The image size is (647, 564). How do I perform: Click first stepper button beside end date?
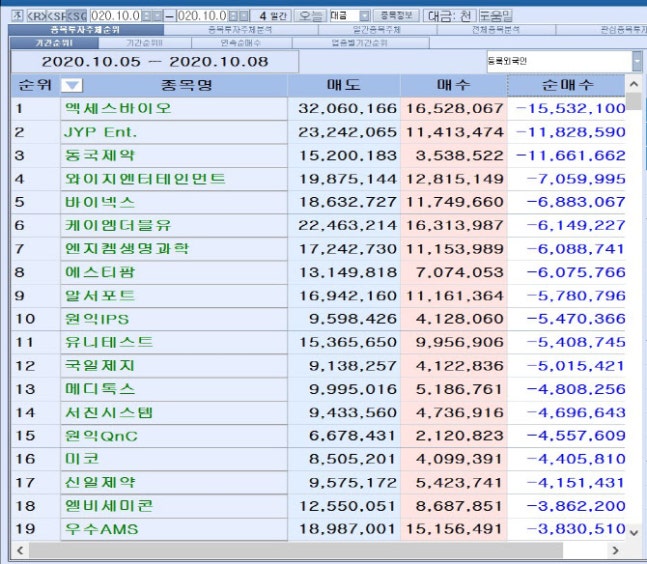tap(234, 16)
